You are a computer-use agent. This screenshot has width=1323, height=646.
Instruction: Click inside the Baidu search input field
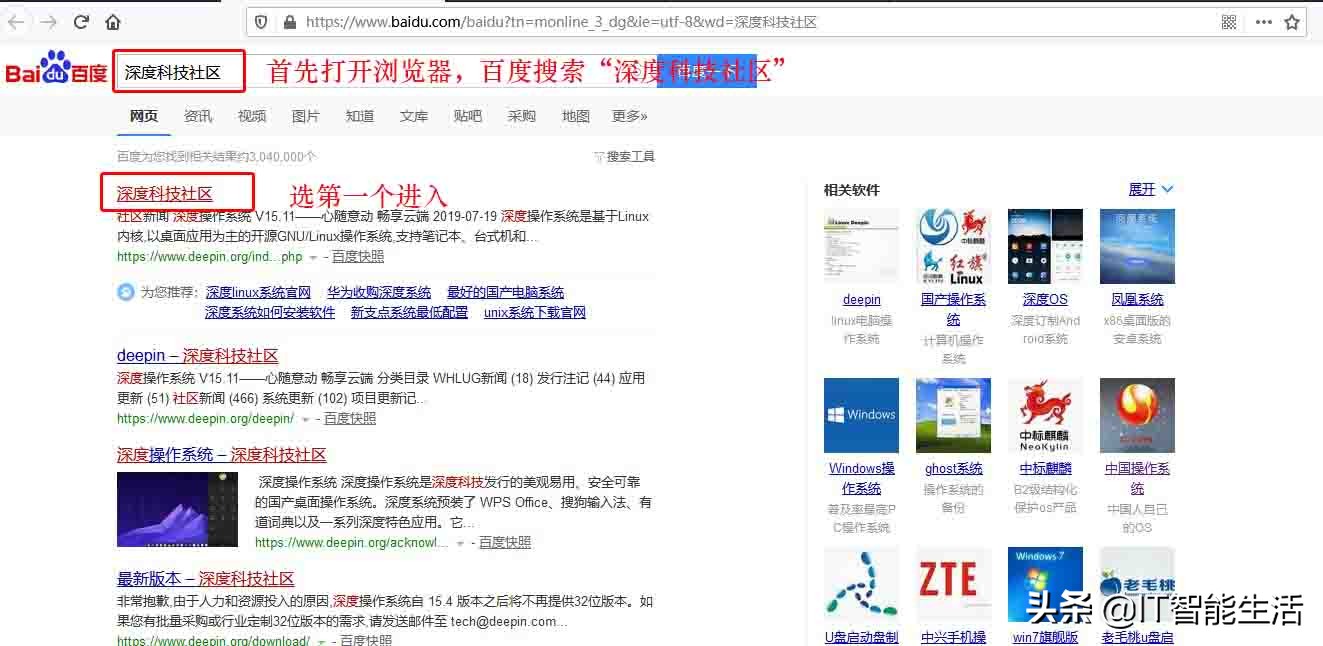tap(180, 71)
